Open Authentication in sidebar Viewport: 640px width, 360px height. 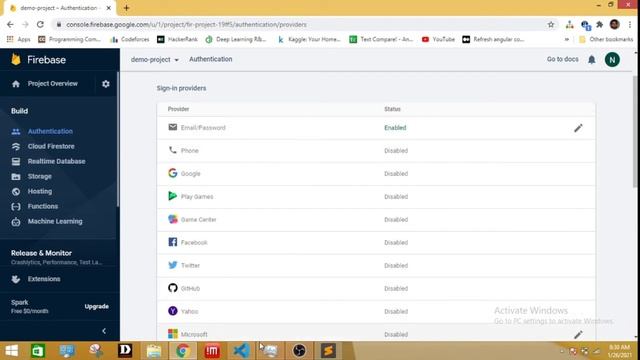[x=50, y=131]
